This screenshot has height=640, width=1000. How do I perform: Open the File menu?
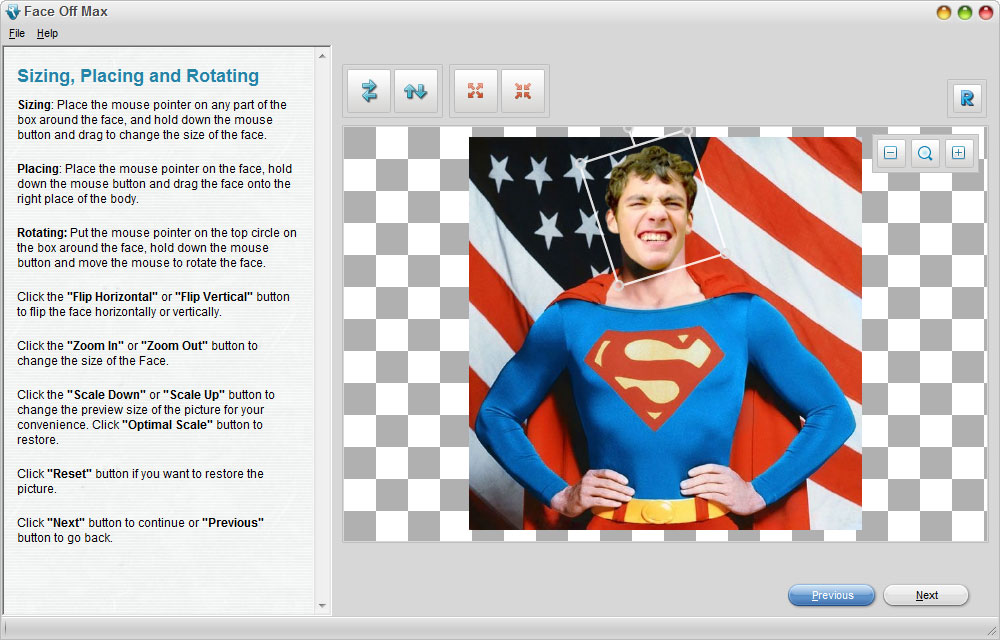(x=17, y=33)
